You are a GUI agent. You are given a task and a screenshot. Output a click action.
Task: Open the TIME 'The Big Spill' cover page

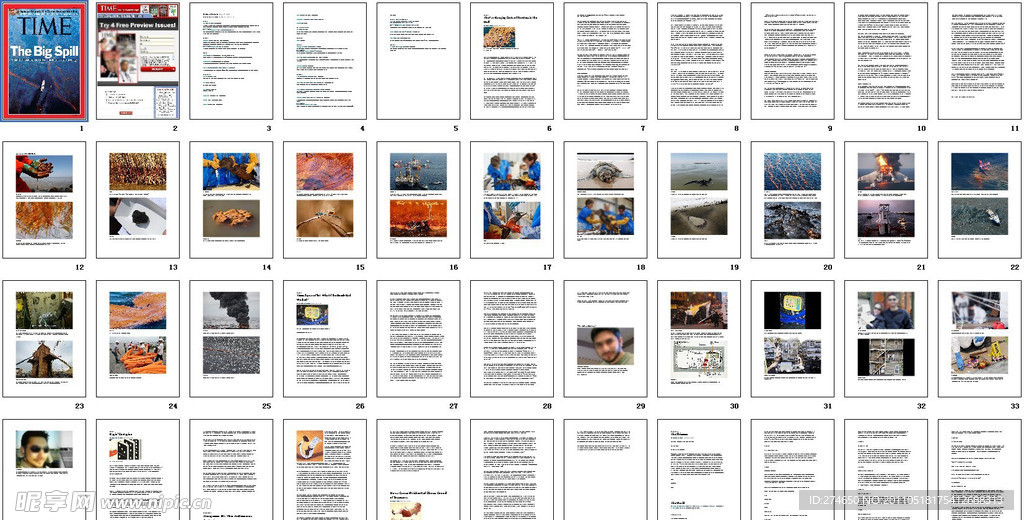tap(44, 61)
